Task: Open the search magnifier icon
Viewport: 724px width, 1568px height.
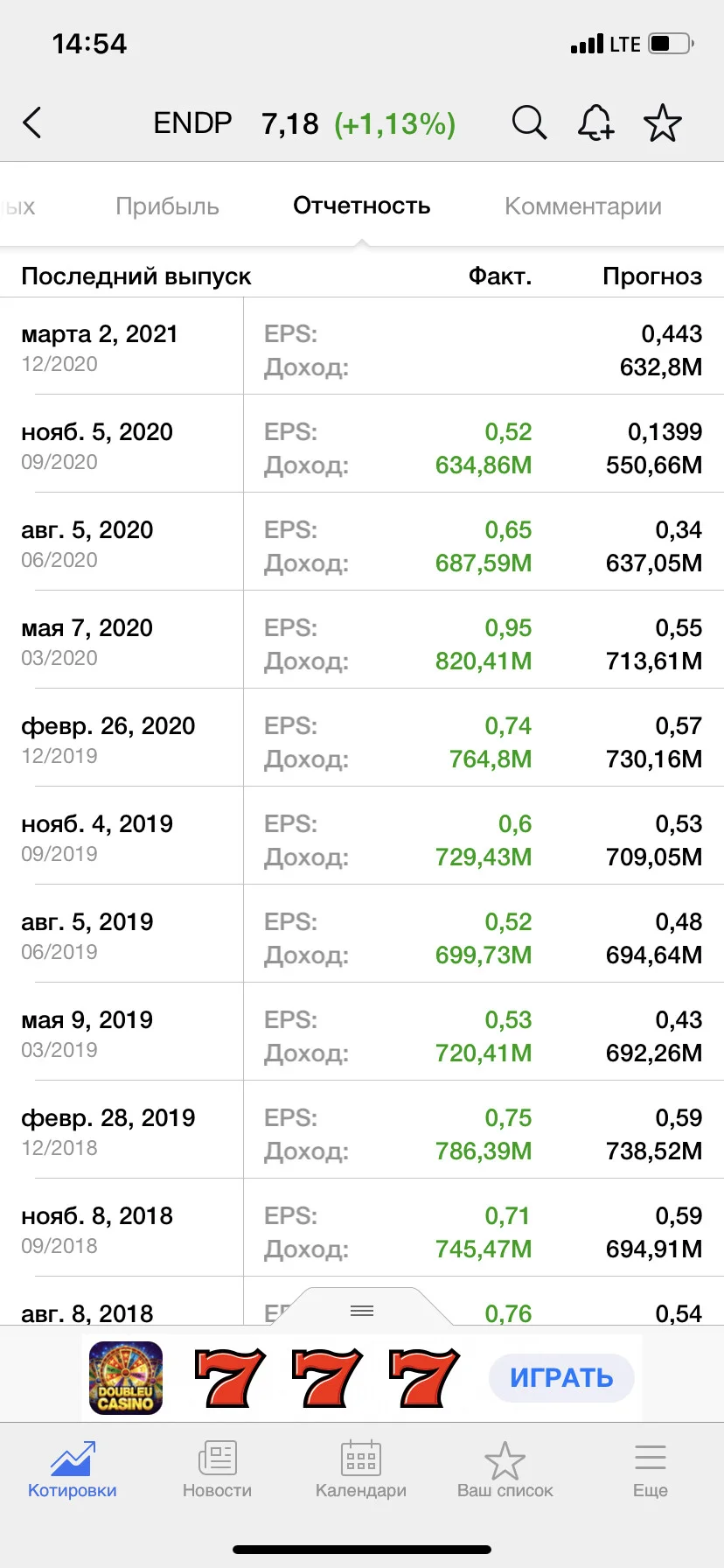Action: click(x=529, y=123)
